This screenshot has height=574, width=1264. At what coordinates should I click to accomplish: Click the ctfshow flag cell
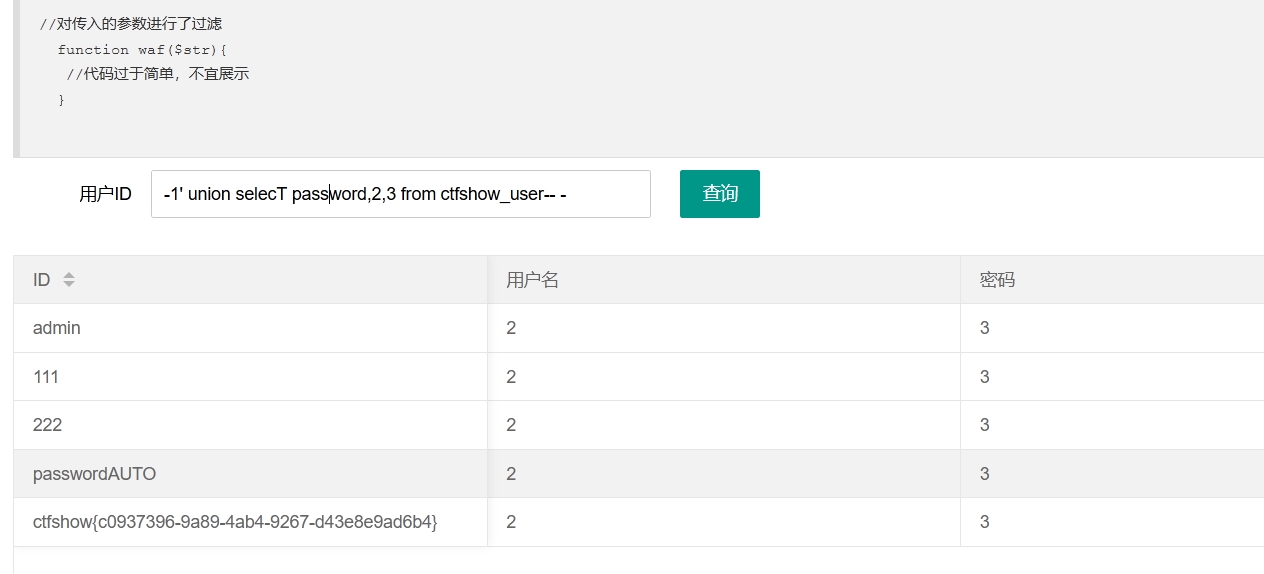250,522
